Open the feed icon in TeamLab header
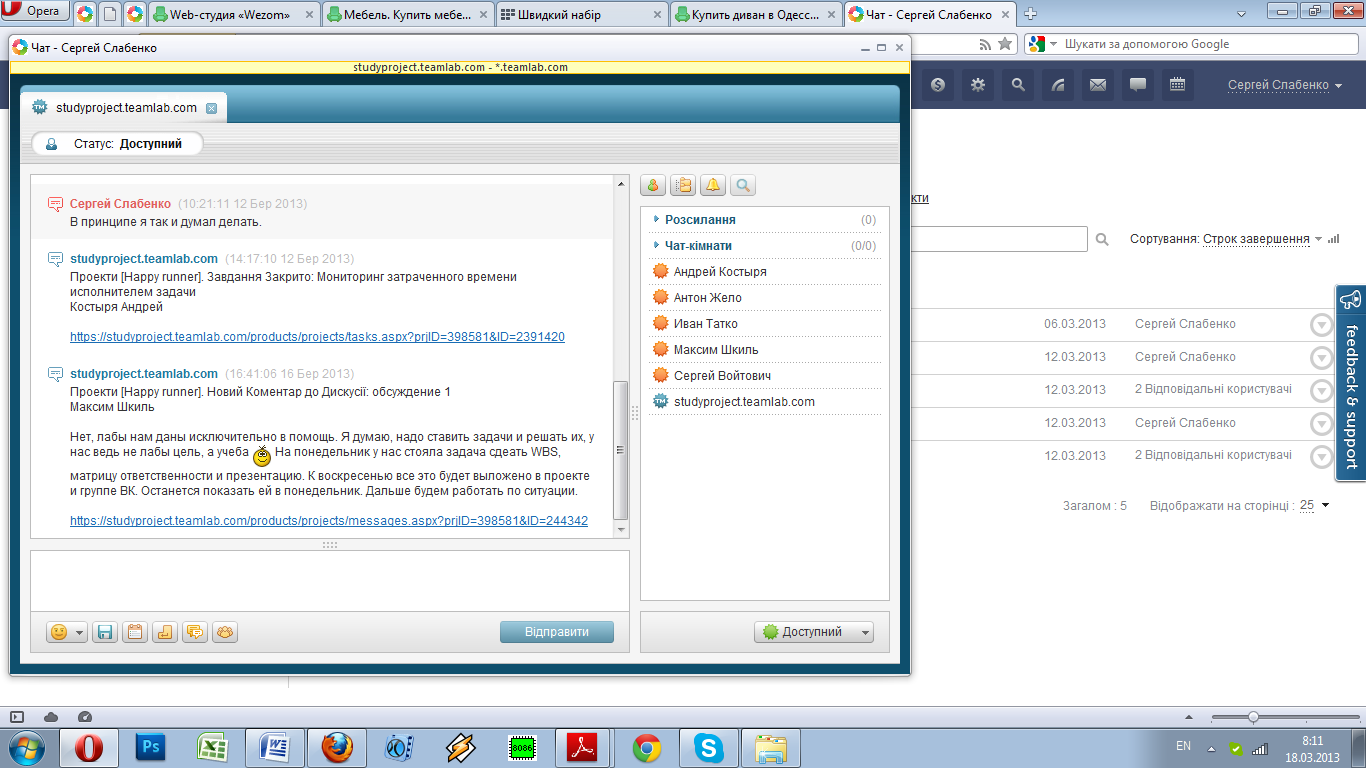1366x768 pixels. pos(1058,85)
